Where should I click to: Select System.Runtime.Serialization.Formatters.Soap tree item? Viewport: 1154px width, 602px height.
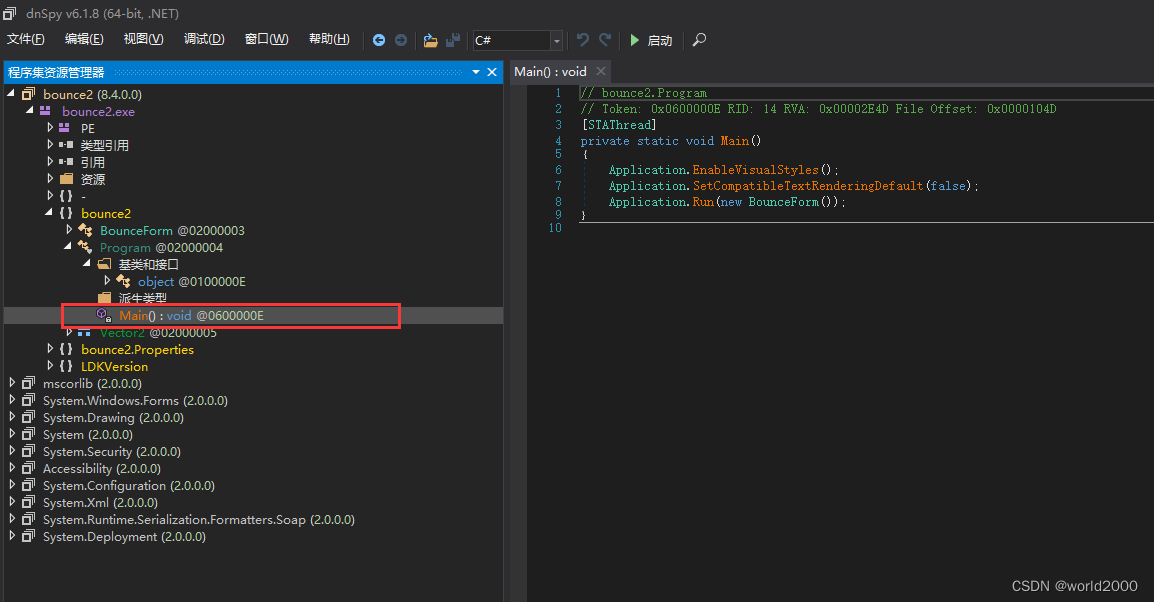pyautogui.click(x=199, y=519)
